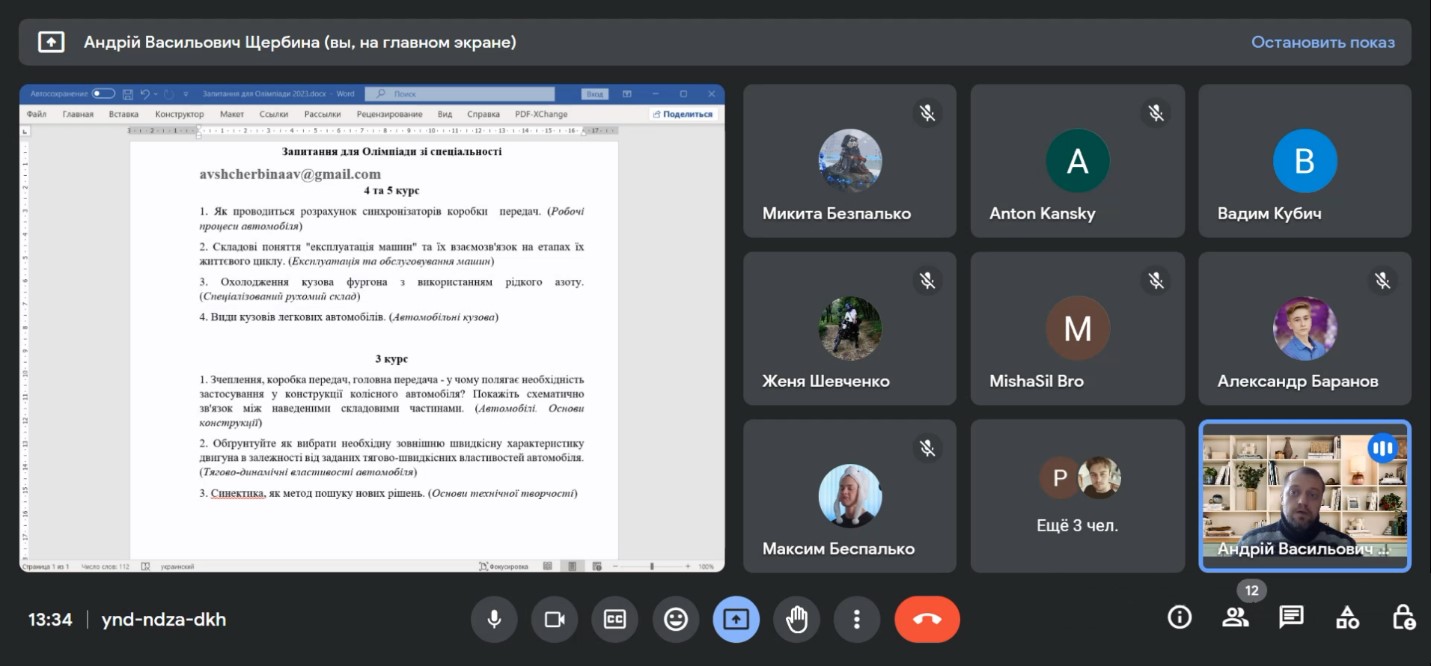This screenshot has height=666, width=1431.
Task: Open the Вставка ribbon tab in Word
Action: pyautogui.click(x=124, y=114)
